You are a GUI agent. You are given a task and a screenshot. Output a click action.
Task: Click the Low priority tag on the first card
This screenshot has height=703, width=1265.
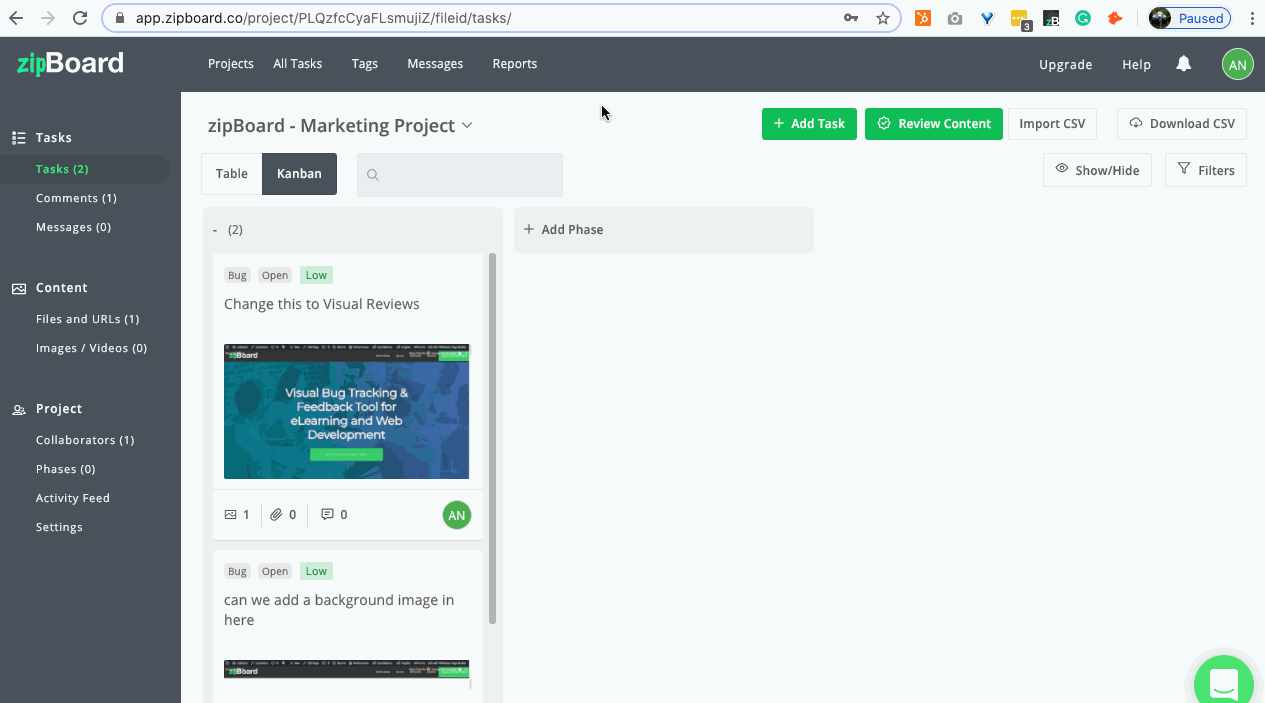(316, 275)
